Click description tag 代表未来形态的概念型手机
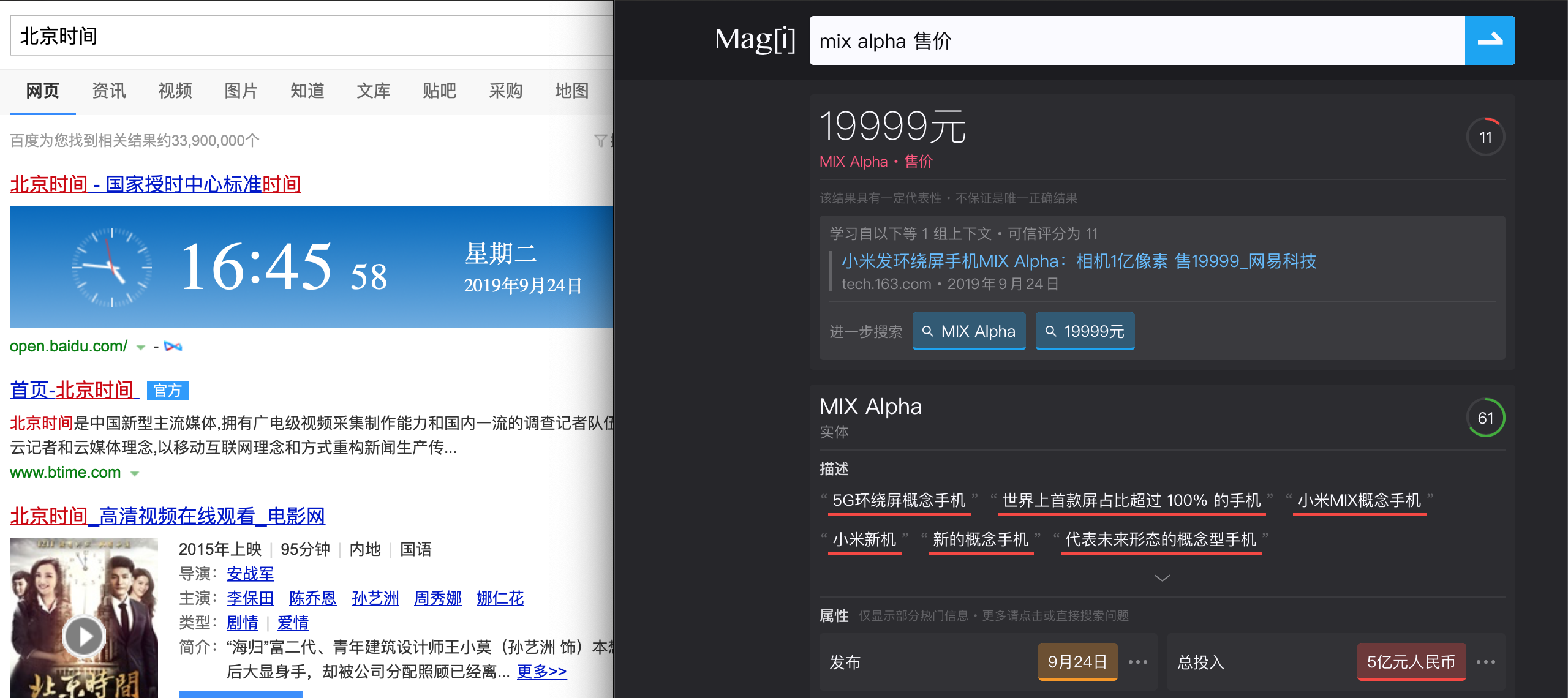The image size is (1568, 698). click(1161, 540)
